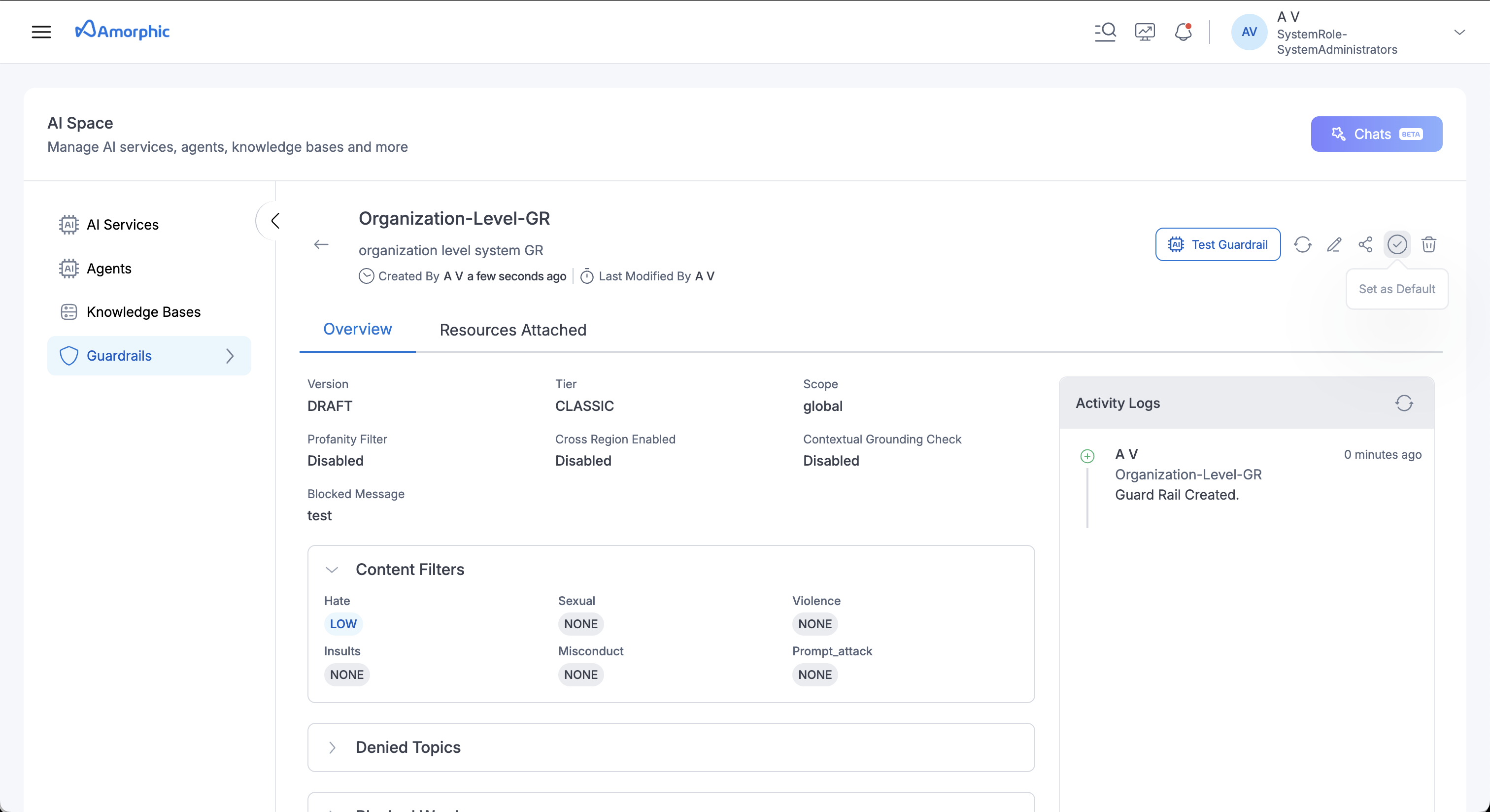1490x812 pixels.
Task: Switch to Resources Attached tab
Action: tap(512, 330)
